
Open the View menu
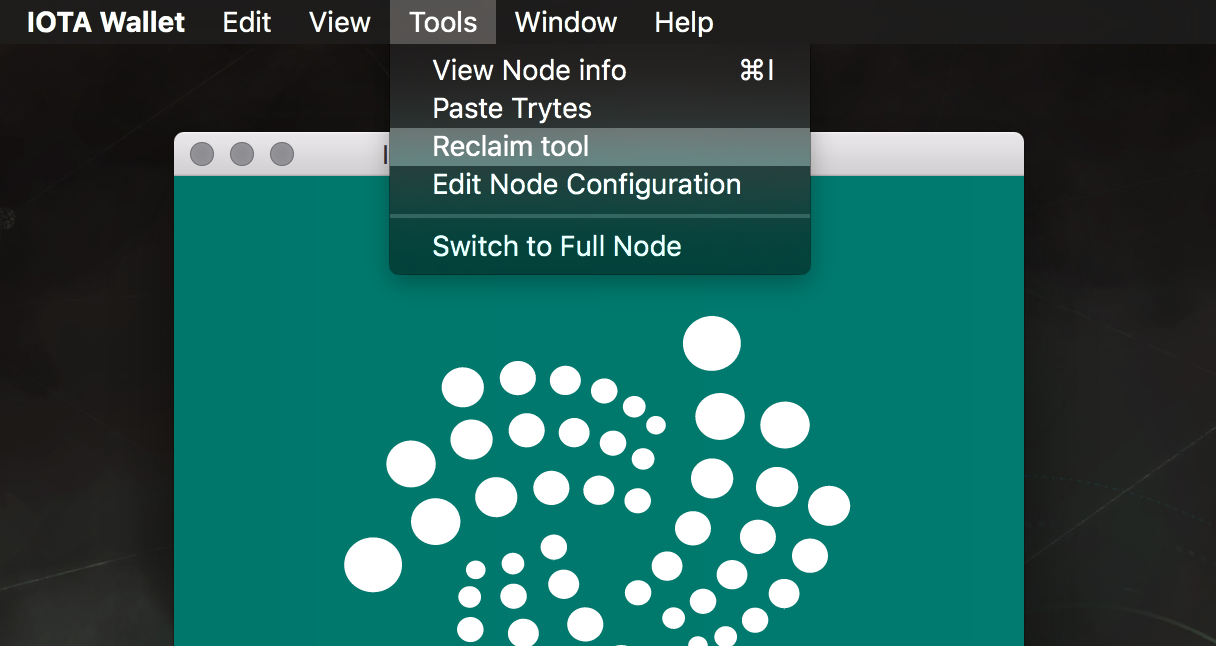pyautogui.click(x=340, y=22)
